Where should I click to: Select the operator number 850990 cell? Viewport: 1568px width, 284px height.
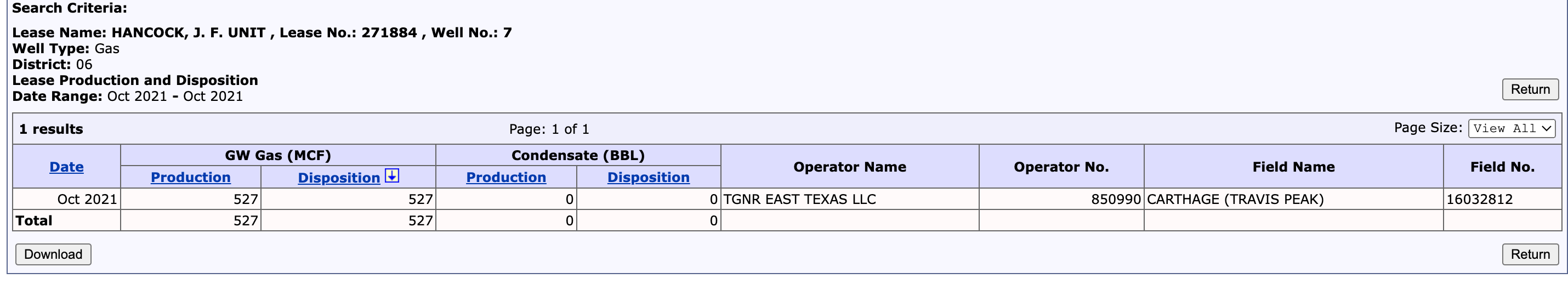pyautogui.click(x=1061, y=199)
